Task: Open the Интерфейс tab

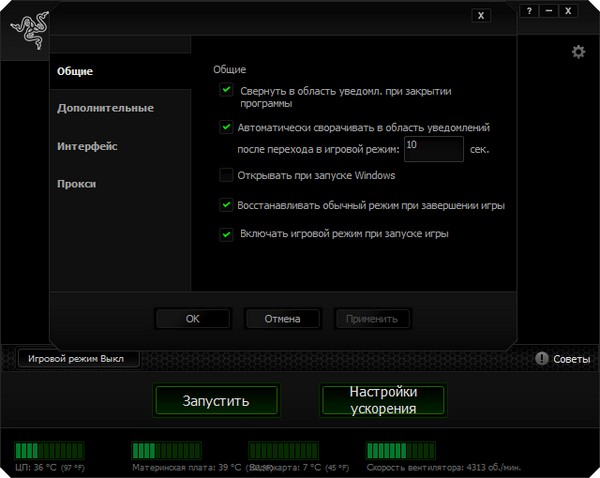Action: (x=88, y=146)
